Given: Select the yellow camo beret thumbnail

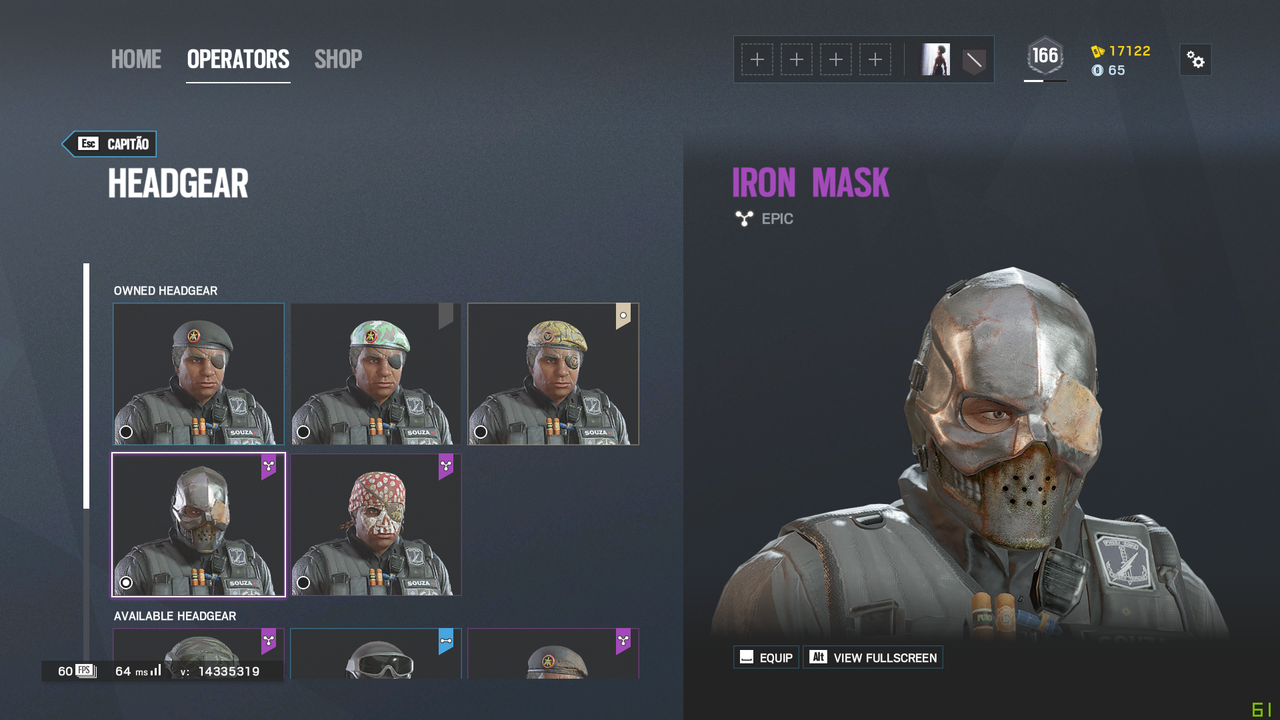Looking at the screenshot, I should 553,374.
